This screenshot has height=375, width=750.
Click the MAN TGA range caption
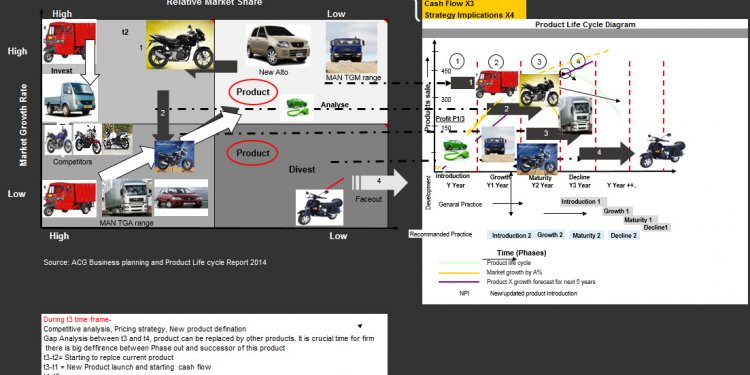click(127, 222)
